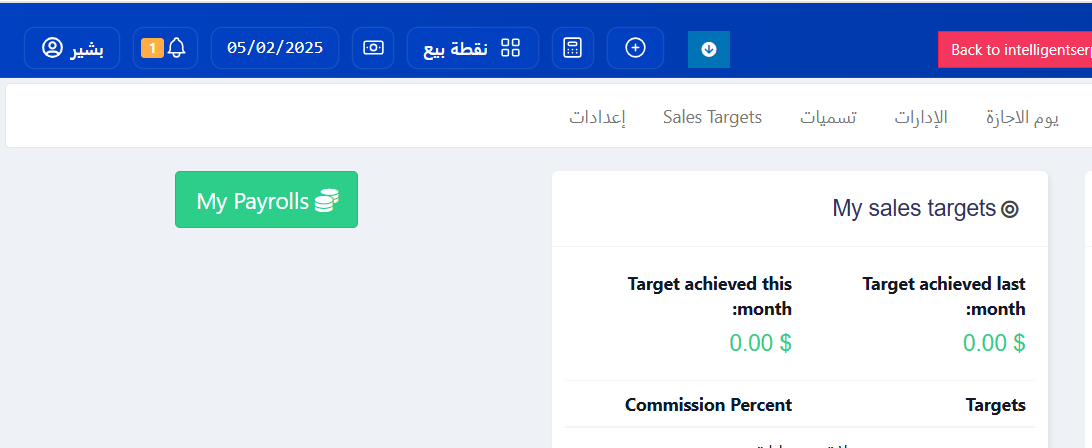Click the banknote cash register icon
This screenshot has height=448, width=1092.
point(373,48)
